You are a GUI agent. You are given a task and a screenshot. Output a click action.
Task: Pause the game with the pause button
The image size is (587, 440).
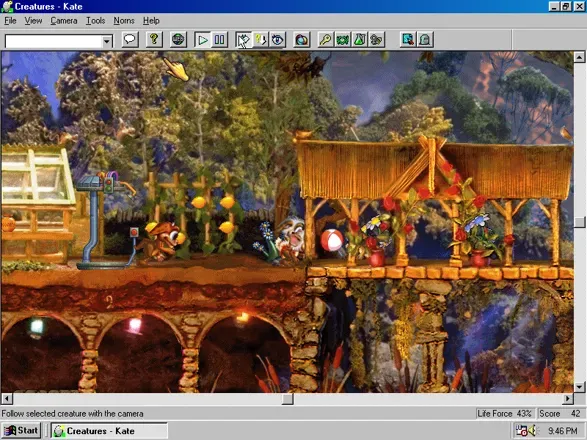click(219, 39)
